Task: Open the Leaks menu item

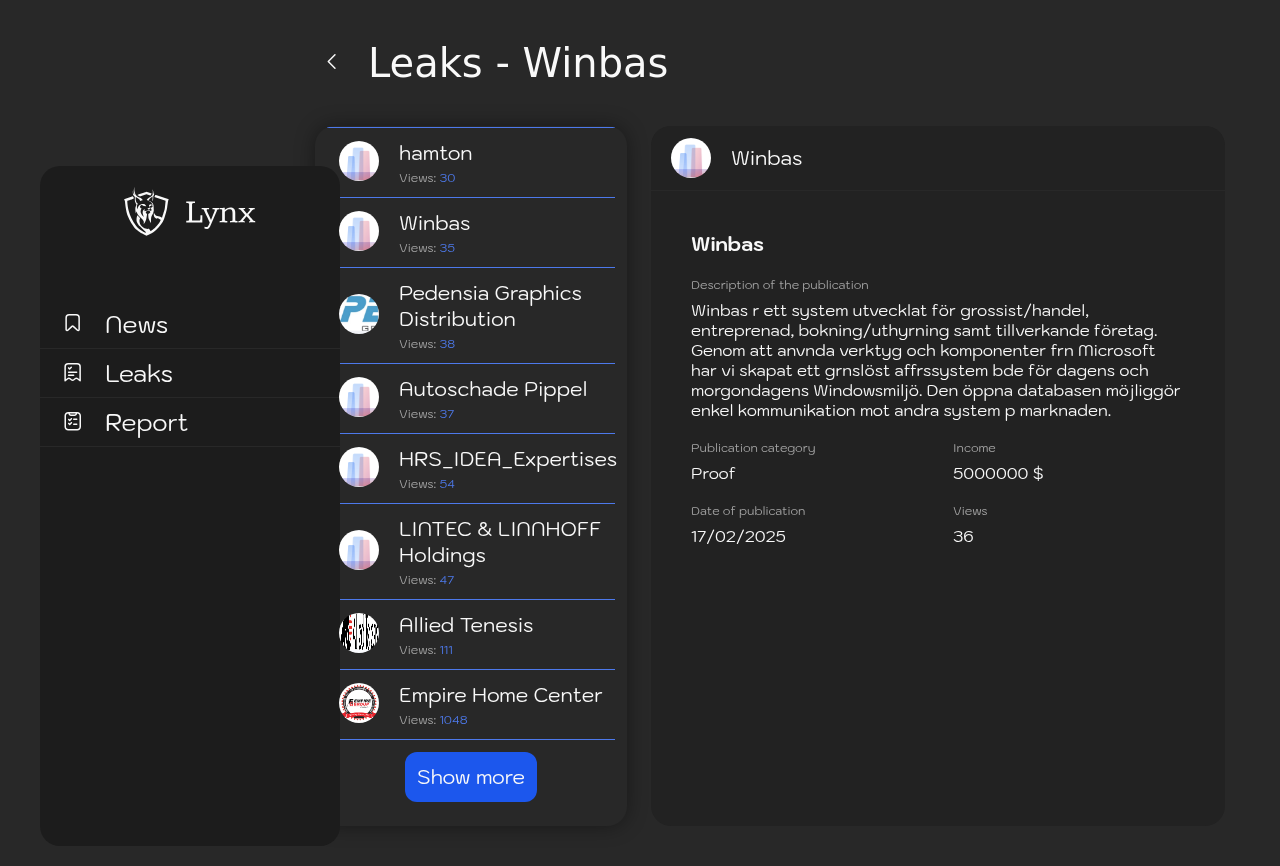Action: [x=190, y=373]
